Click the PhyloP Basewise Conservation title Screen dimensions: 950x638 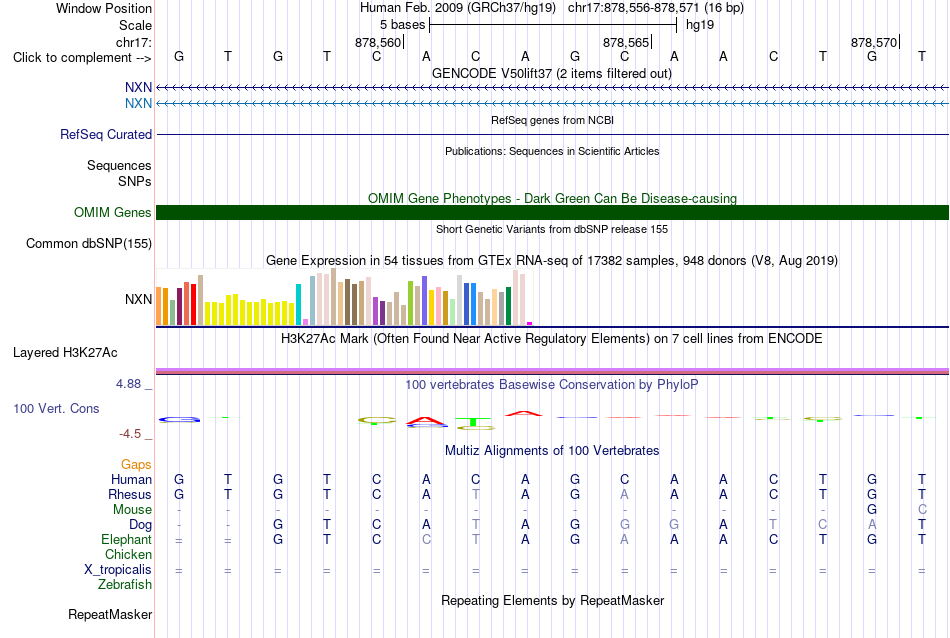coord(552,384)
